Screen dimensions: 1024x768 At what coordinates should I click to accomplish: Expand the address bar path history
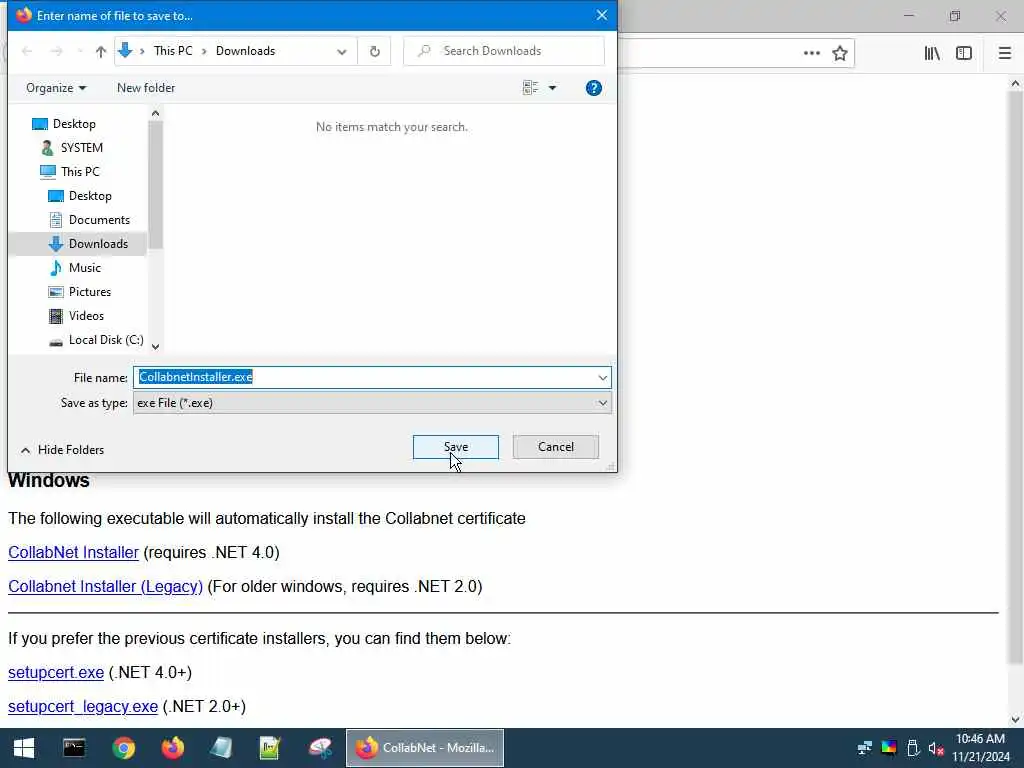click(342, 51)
